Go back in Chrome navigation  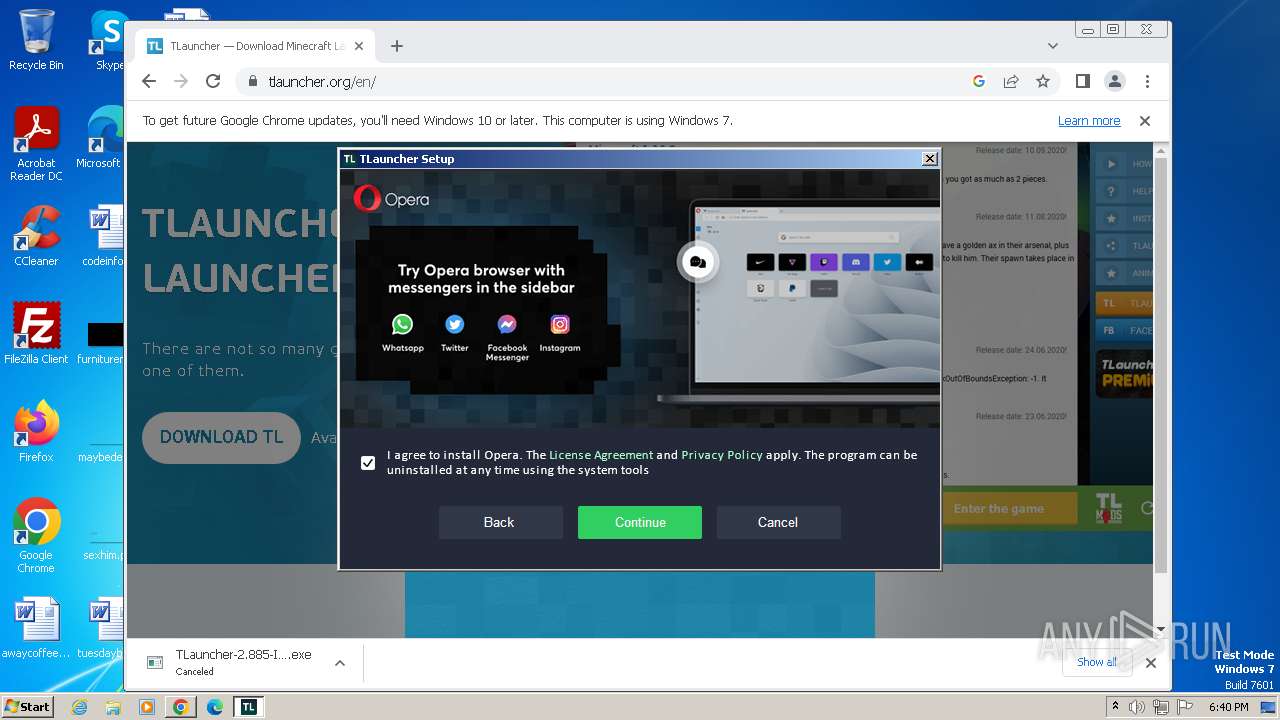(149, 81)
